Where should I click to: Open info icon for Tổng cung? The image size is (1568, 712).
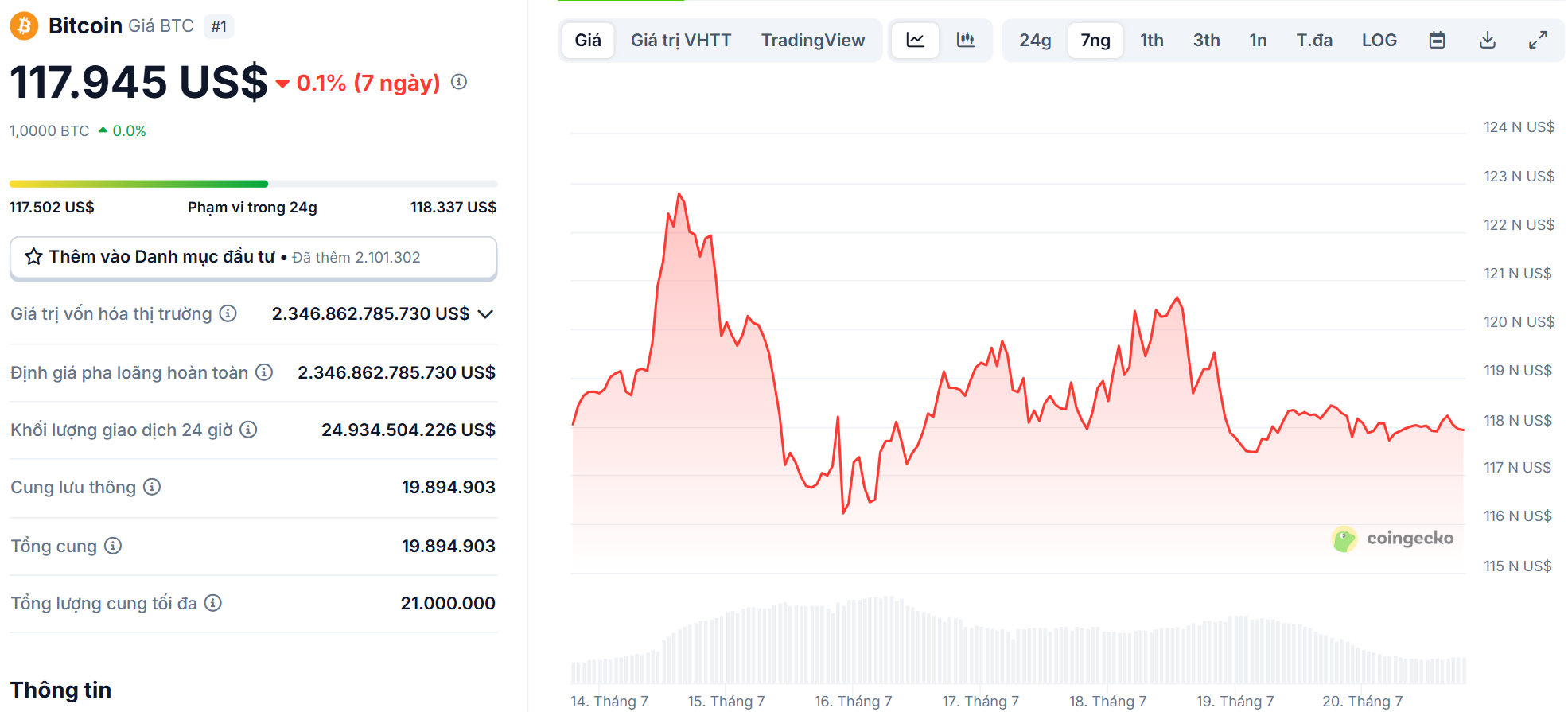click(x=113, y=546)
